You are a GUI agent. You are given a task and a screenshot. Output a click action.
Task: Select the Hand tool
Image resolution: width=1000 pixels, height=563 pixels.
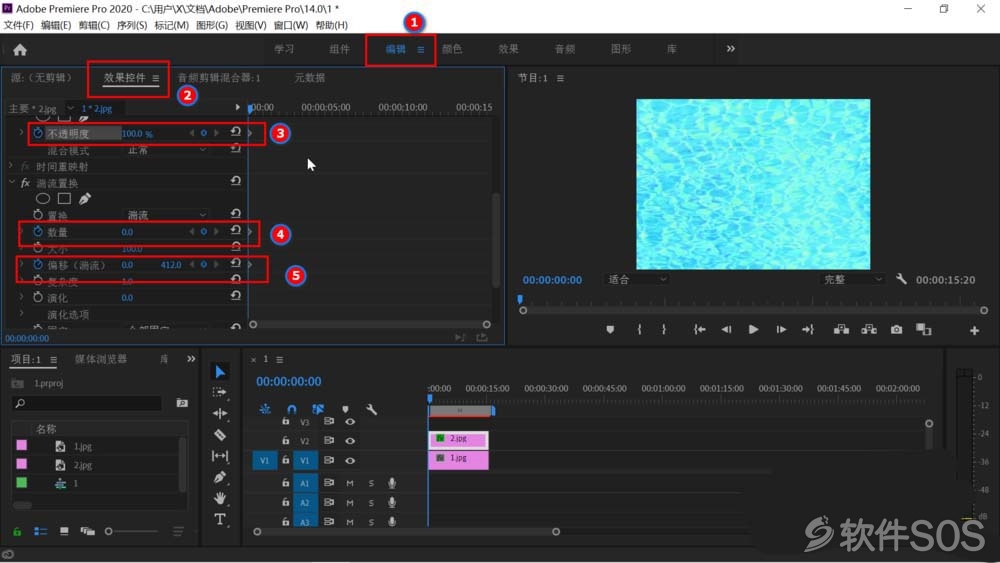tap(219, 497)
